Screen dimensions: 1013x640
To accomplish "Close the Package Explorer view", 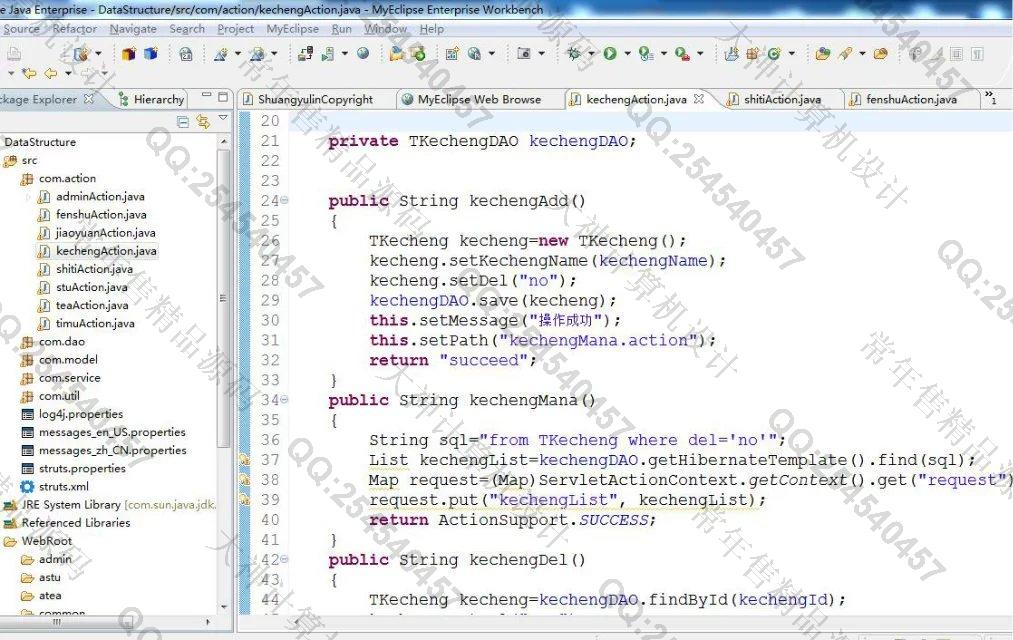I will coord(89,99).
